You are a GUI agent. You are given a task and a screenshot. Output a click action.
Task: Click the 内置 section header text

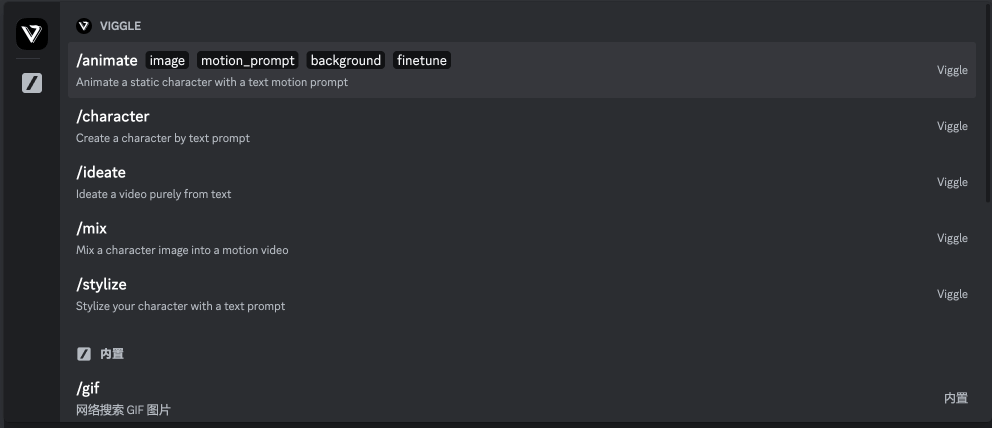(112, 354)
